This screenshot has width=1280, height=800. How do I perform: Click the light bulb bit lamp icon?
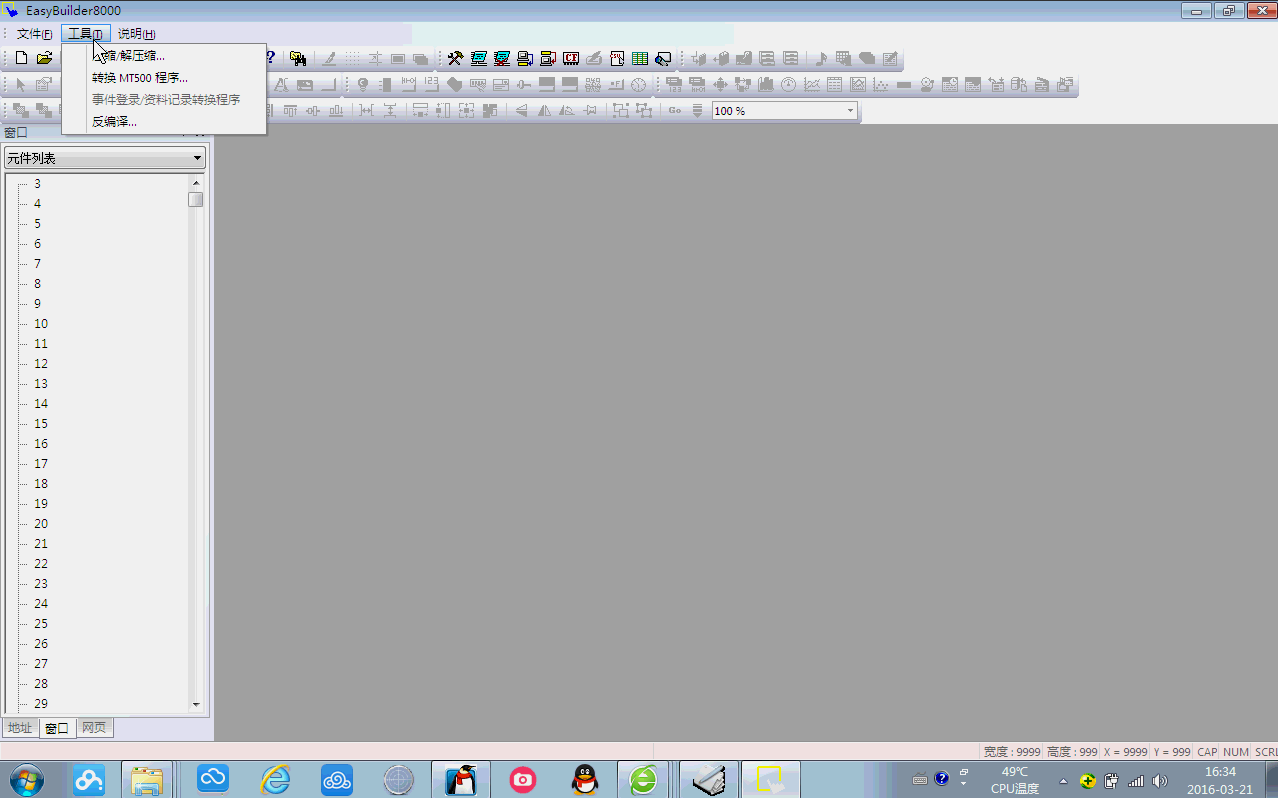point(362,85)
